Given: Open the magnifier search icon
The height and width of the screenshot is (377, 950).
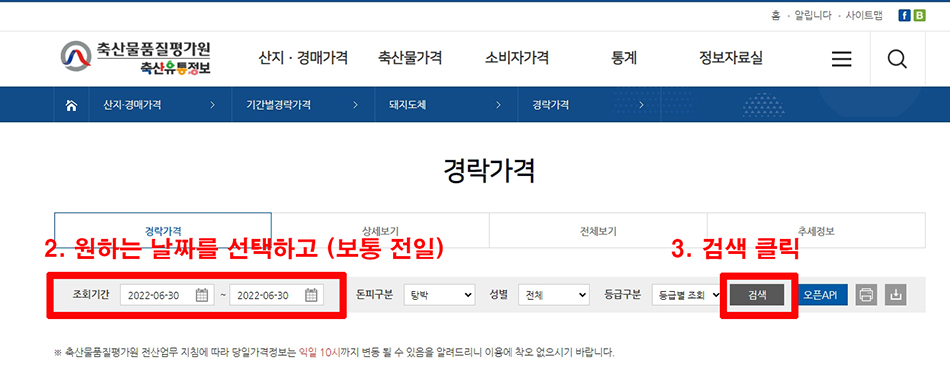Looking at the screenshot, I should tap(897, 59).
